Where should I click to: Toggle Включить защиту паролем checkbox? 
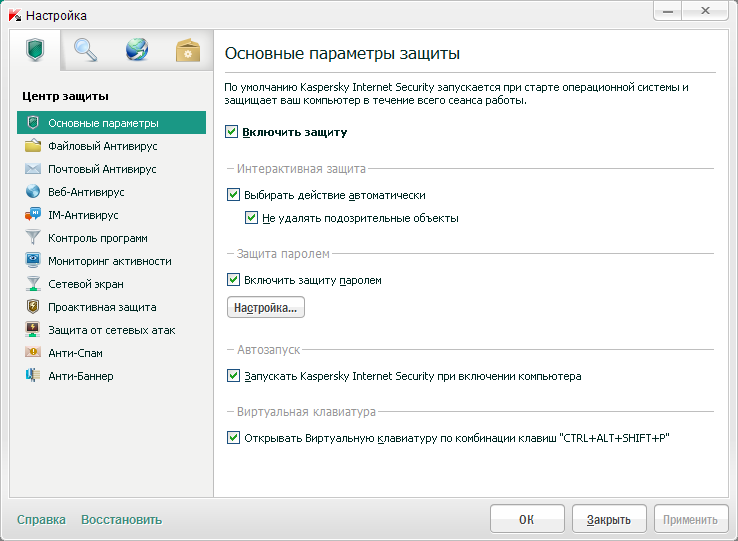click(233, 280)
